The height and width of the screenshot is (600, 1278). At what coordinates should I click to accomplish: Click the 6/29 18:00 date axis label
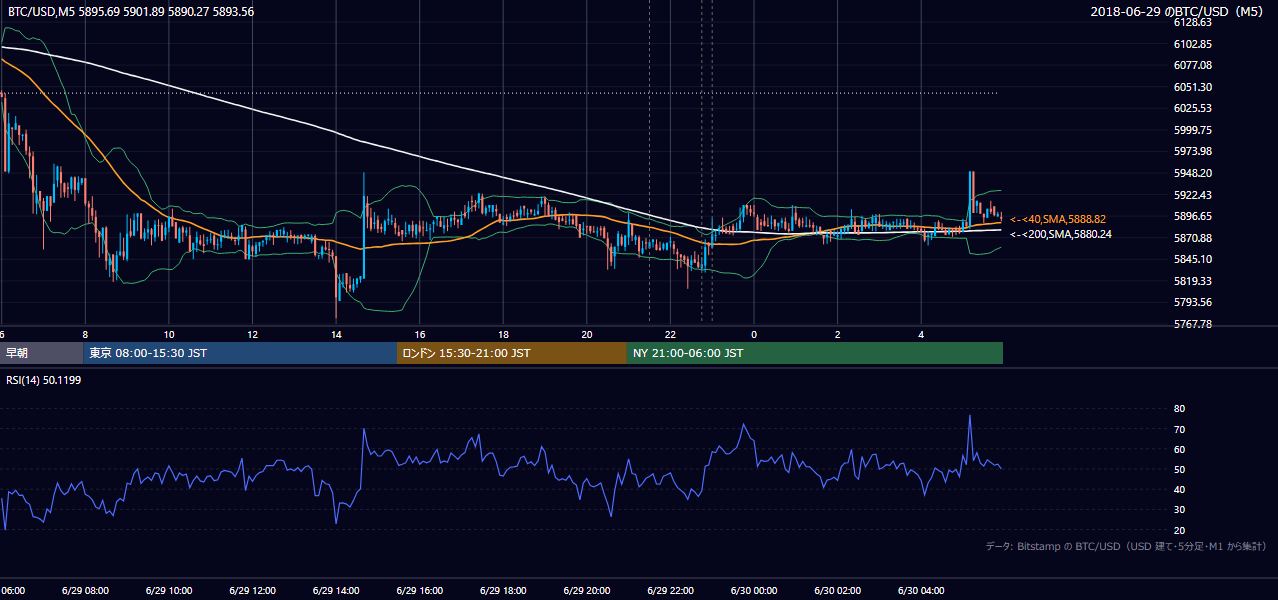click(503, 591)
